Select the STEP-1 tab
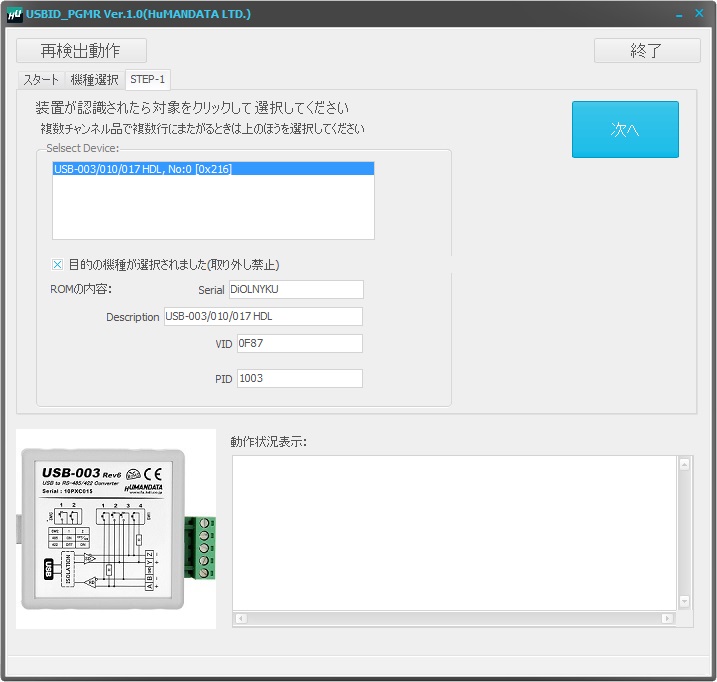The width and height of the screenshot is (717, 682). pyautogui.click(x=147, y=80)
